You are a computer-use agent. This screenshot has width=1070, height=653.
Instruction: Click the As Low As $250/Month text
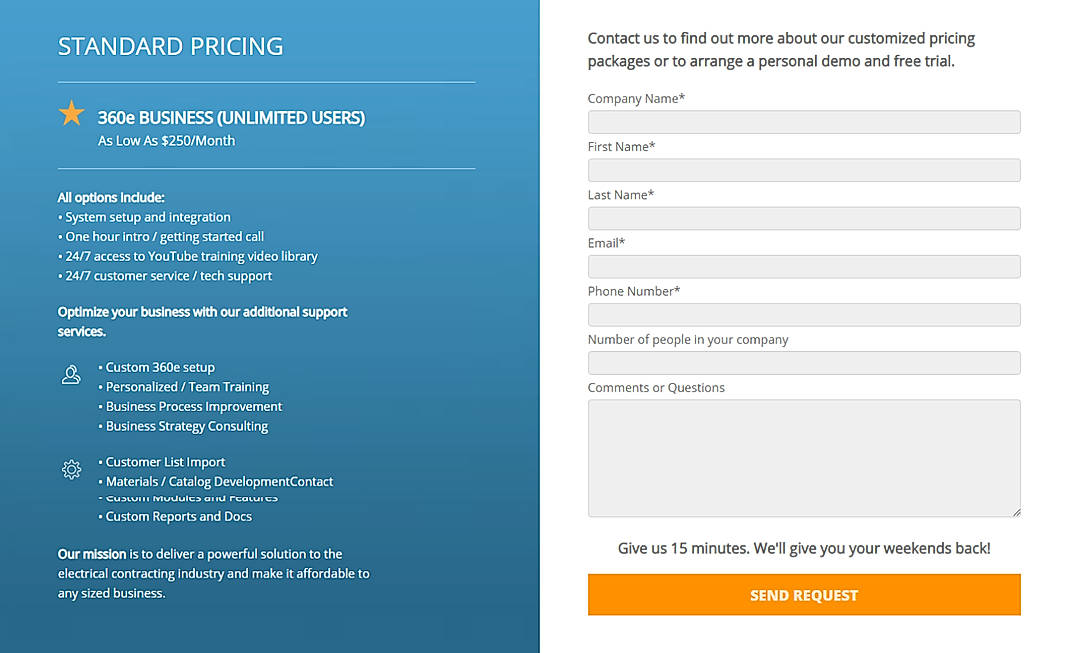[x=165, y=140]
